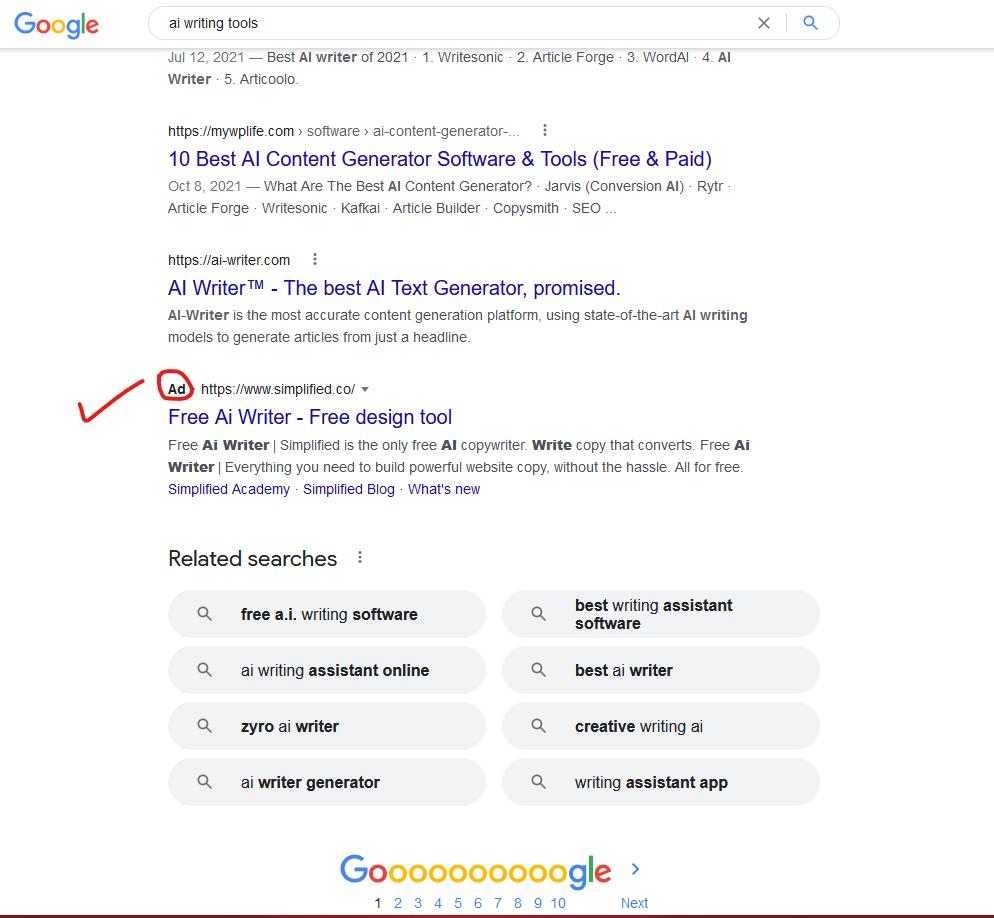This screenshot has height=918, width=994.
Task: Open three-dot menu beside ai-writer.com result
Action: tap(315, 259)
